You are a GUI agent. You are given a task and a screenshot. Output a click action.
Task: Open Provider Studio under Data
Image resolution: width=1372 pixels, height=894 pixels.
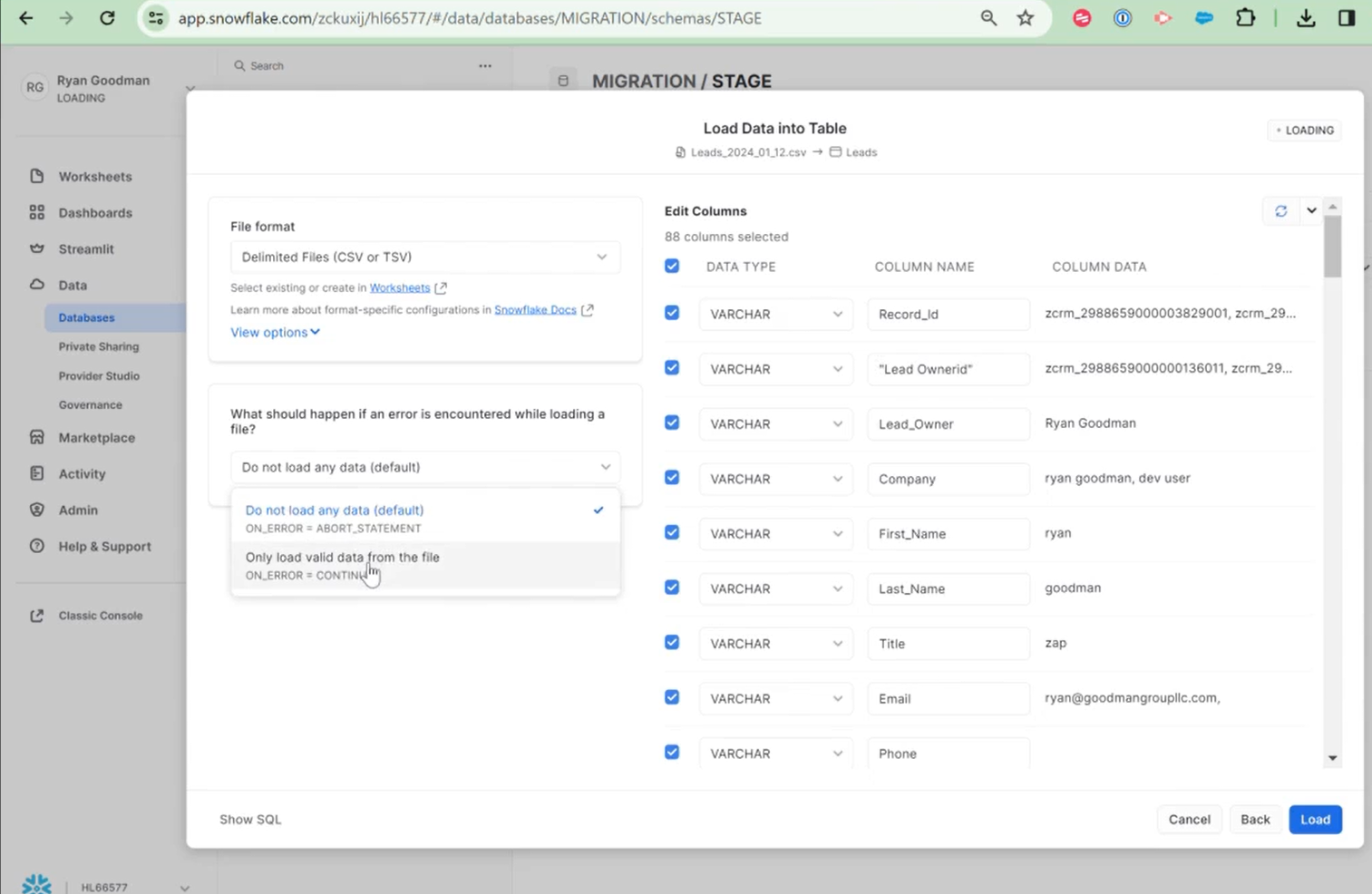point(99,376)
